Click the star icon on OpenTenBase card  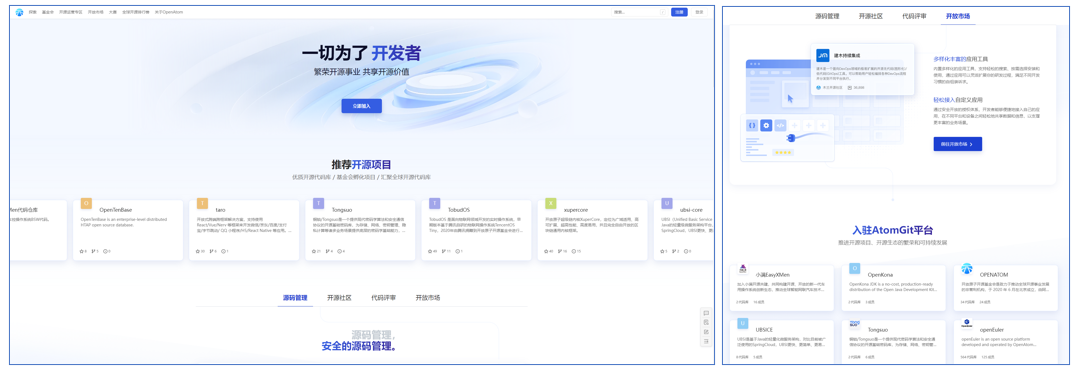82,251
